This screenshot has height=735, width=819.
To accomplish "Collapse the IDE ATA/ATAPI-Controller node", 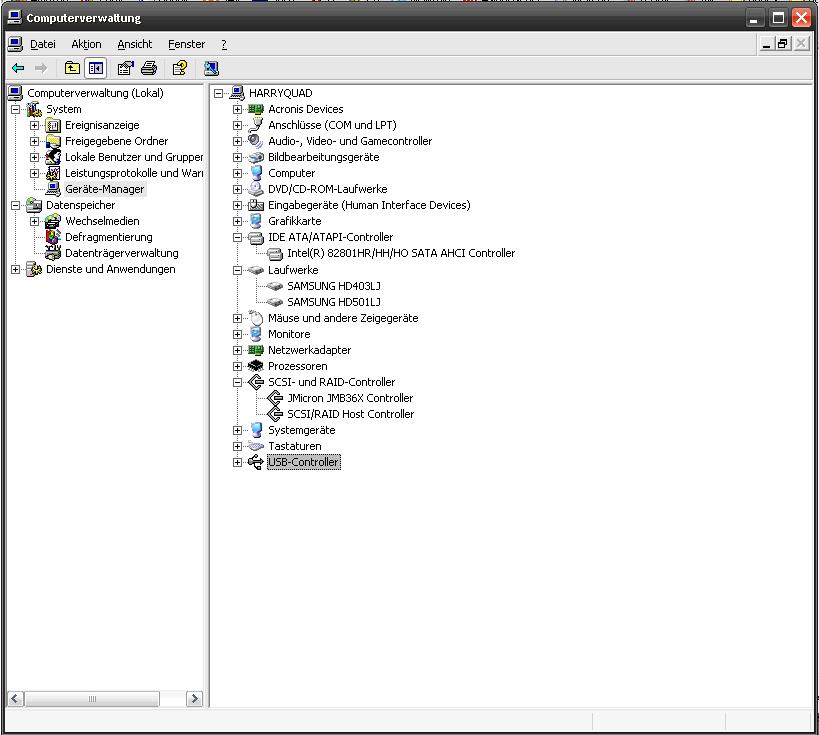I will tap(237, 237).
